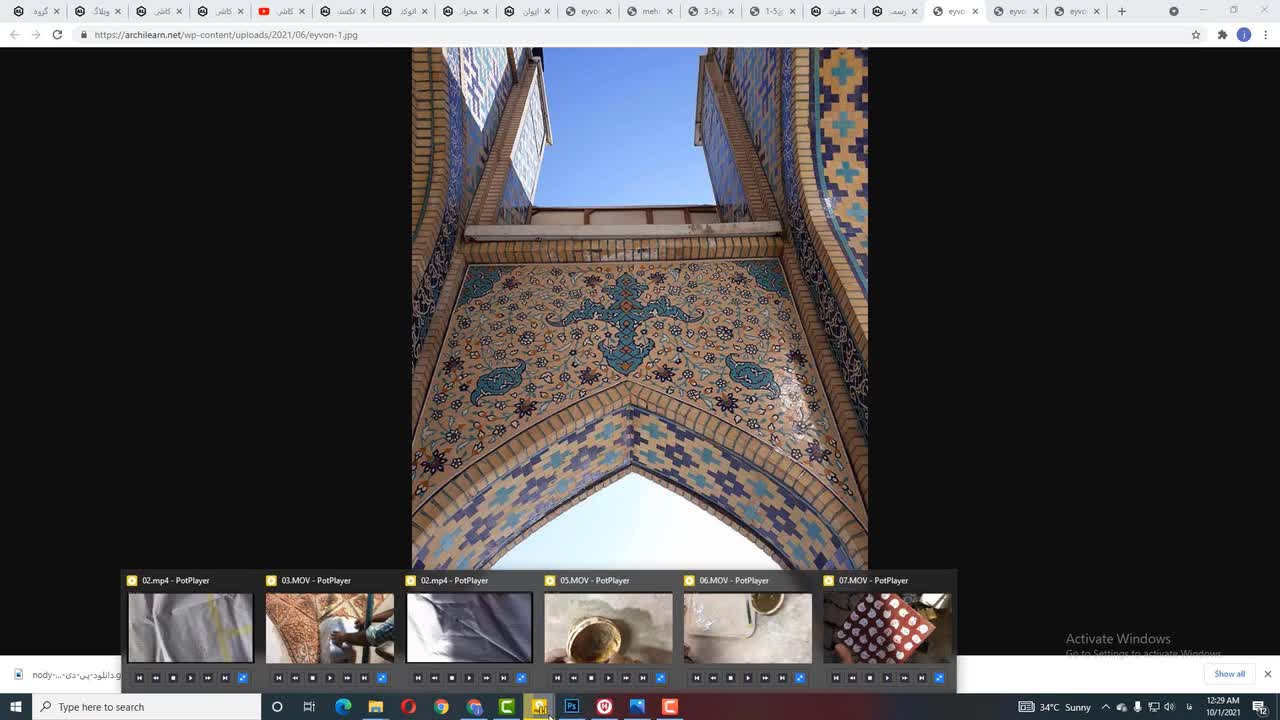The width and height of the screenshot is (1280, 720).
Task: Open Microsoft Edge from the taskbar
Action: point(343,707)
